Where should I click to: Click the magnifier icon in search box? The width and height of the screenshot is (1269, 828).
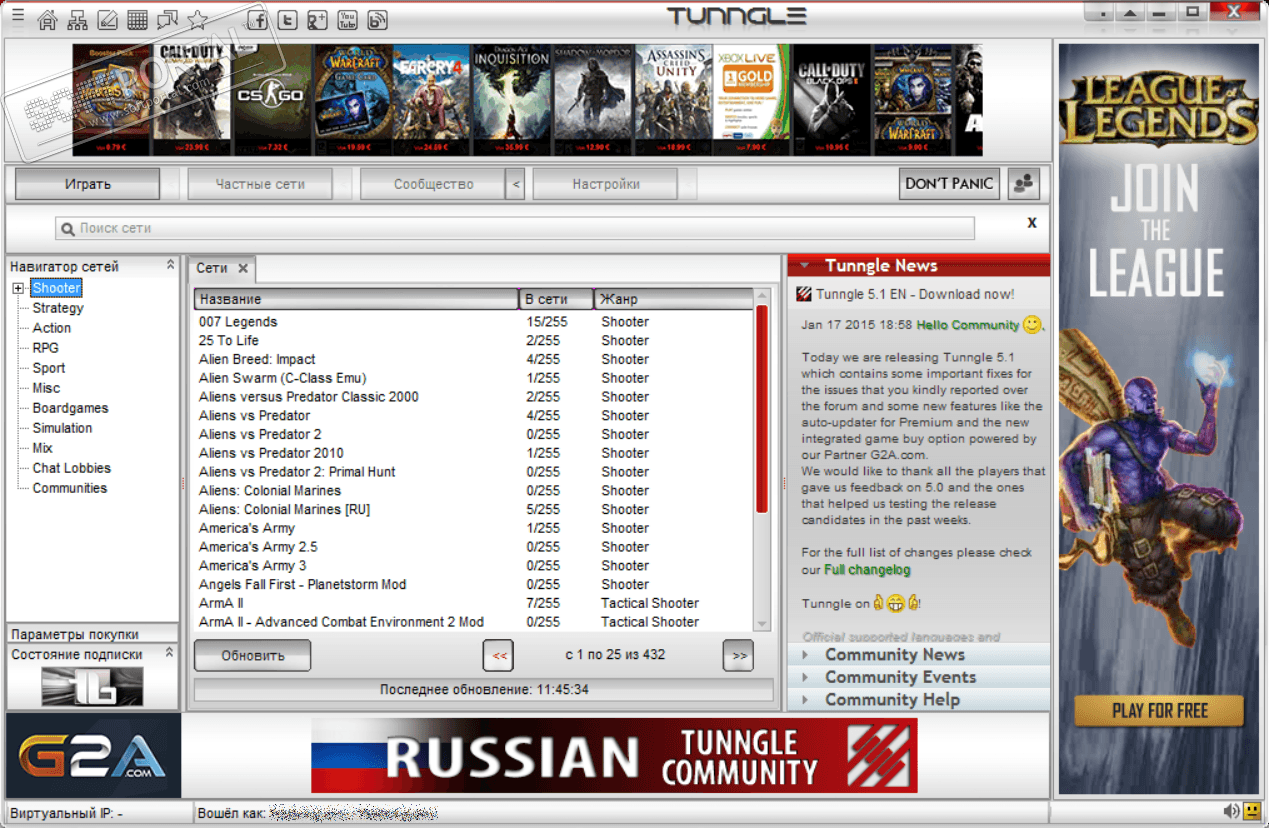pos(68,229)
